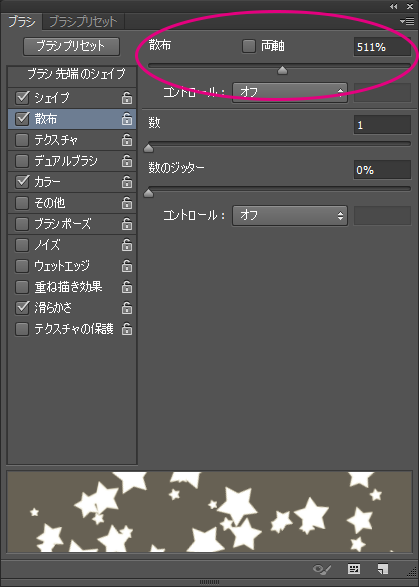Image resolution: width=419 pixels, height=587 pixels.
Task: Click the 数のジッター slider handle
Action: click(x=149, y=193)
